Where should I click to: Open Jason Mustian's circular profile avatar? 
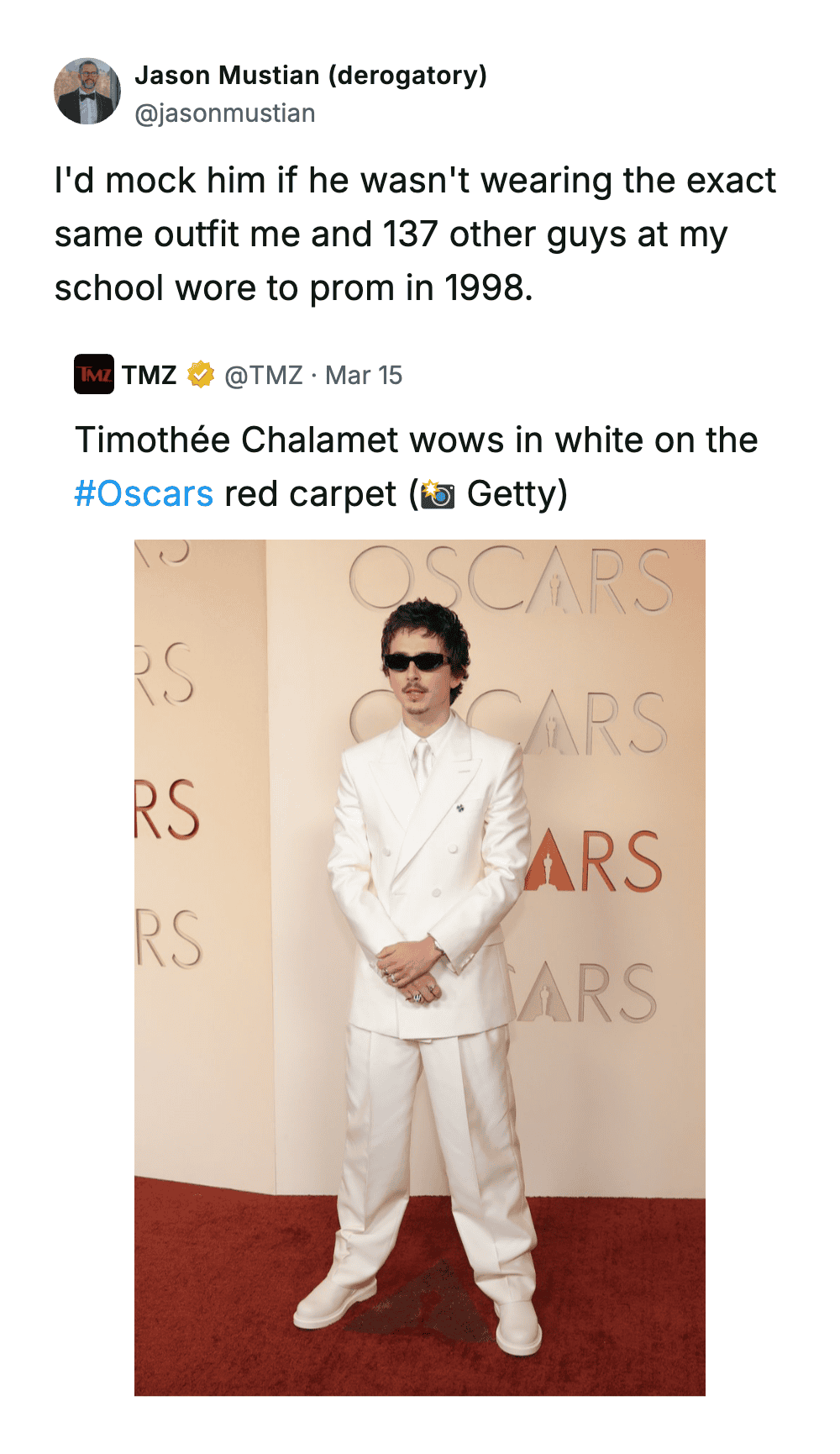point(87,92)
